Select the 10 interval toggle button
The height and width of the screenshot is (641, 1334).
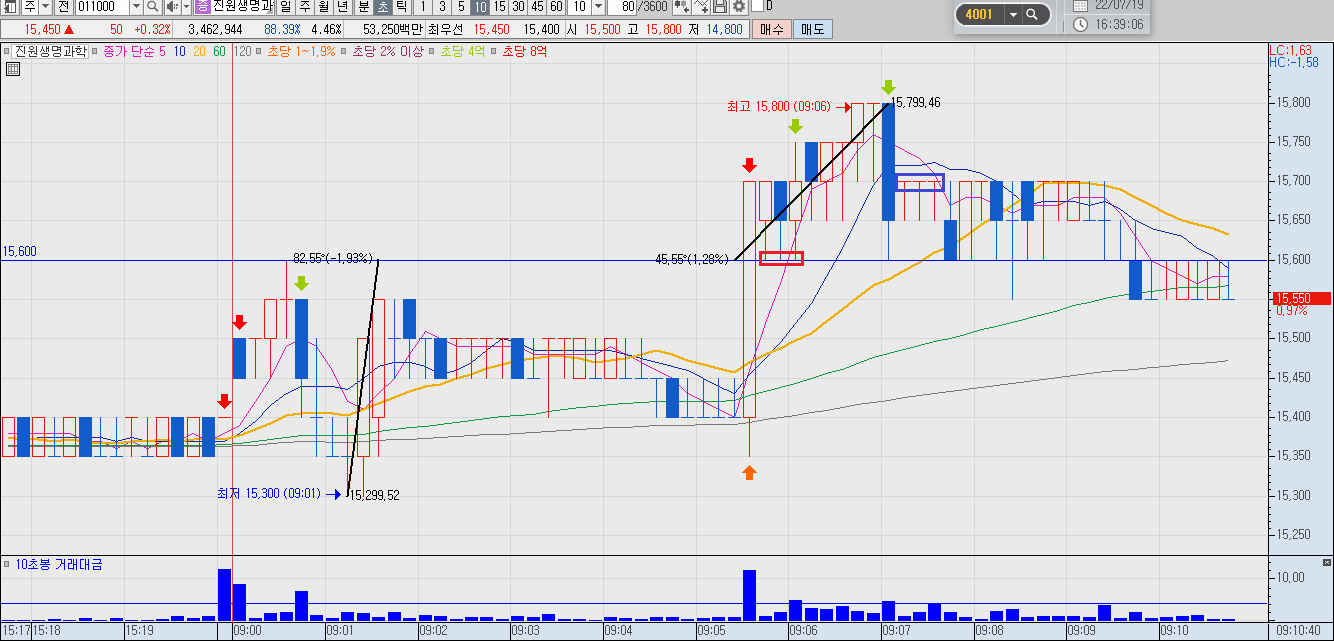pyautogui.click(x=480, y=7)
